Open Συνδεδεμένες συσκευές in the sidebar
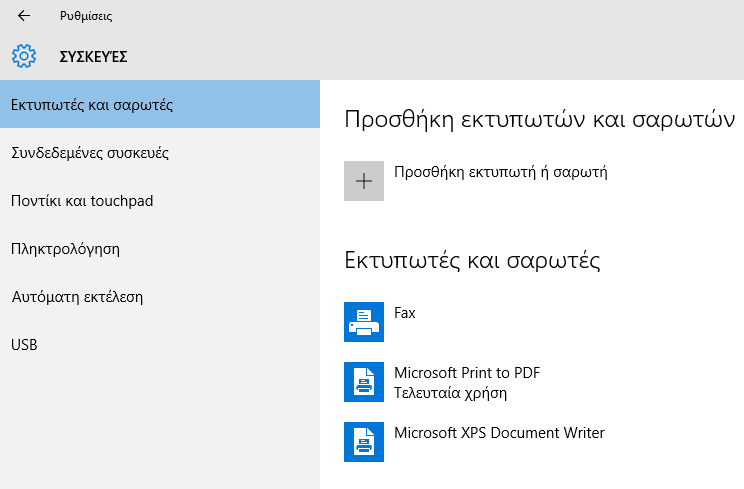 (90, 153)
